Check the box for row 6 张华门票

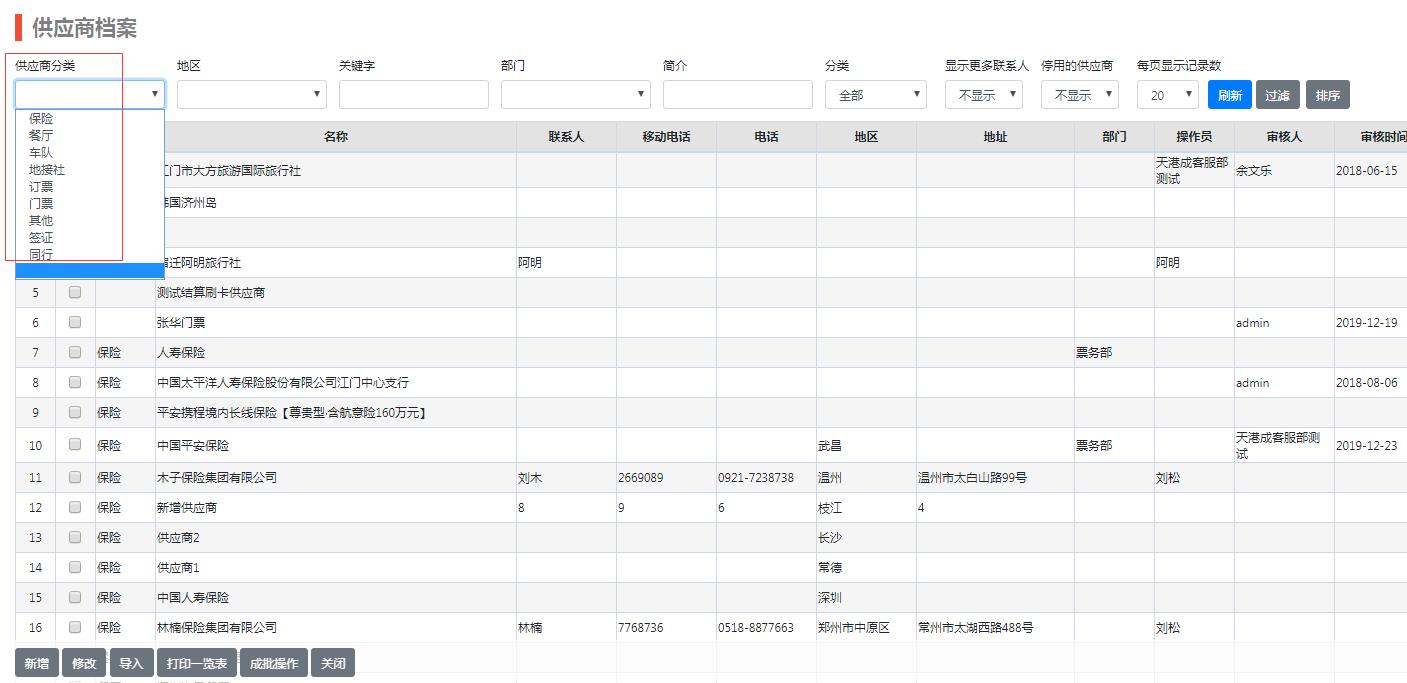click(75, 322)
